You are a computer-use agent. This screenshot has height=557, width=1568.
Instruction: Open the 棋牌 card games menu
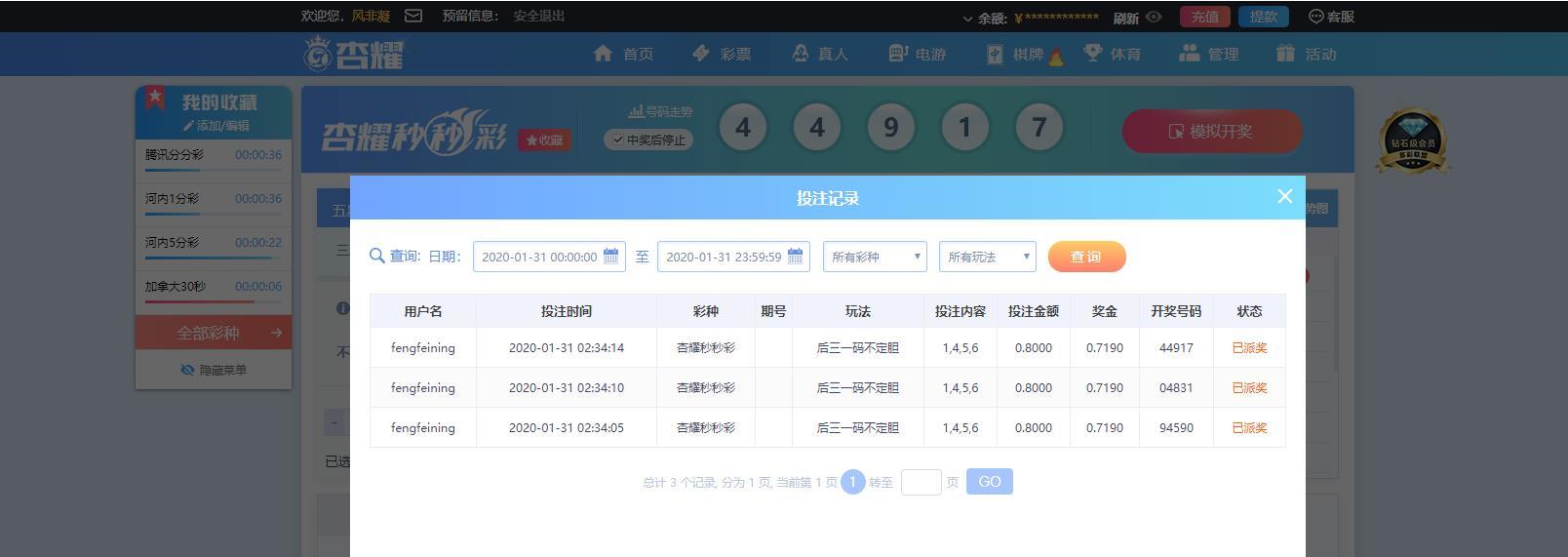[1015, 54]
